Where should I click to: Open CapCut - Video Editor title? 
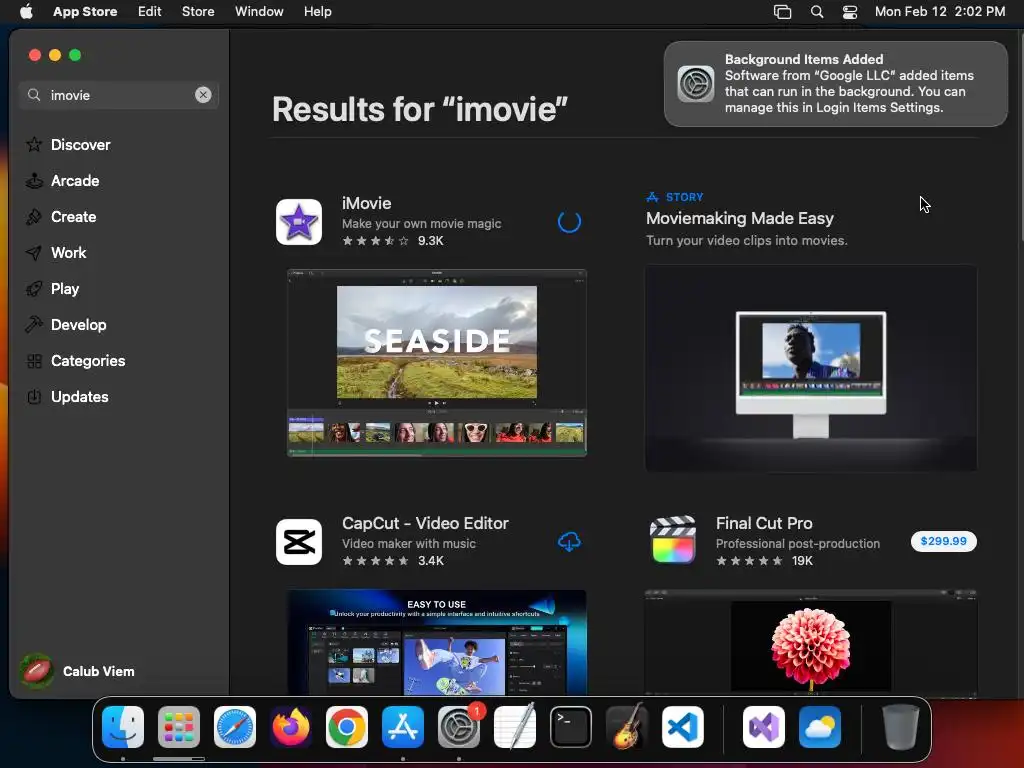tap(425, 523)
